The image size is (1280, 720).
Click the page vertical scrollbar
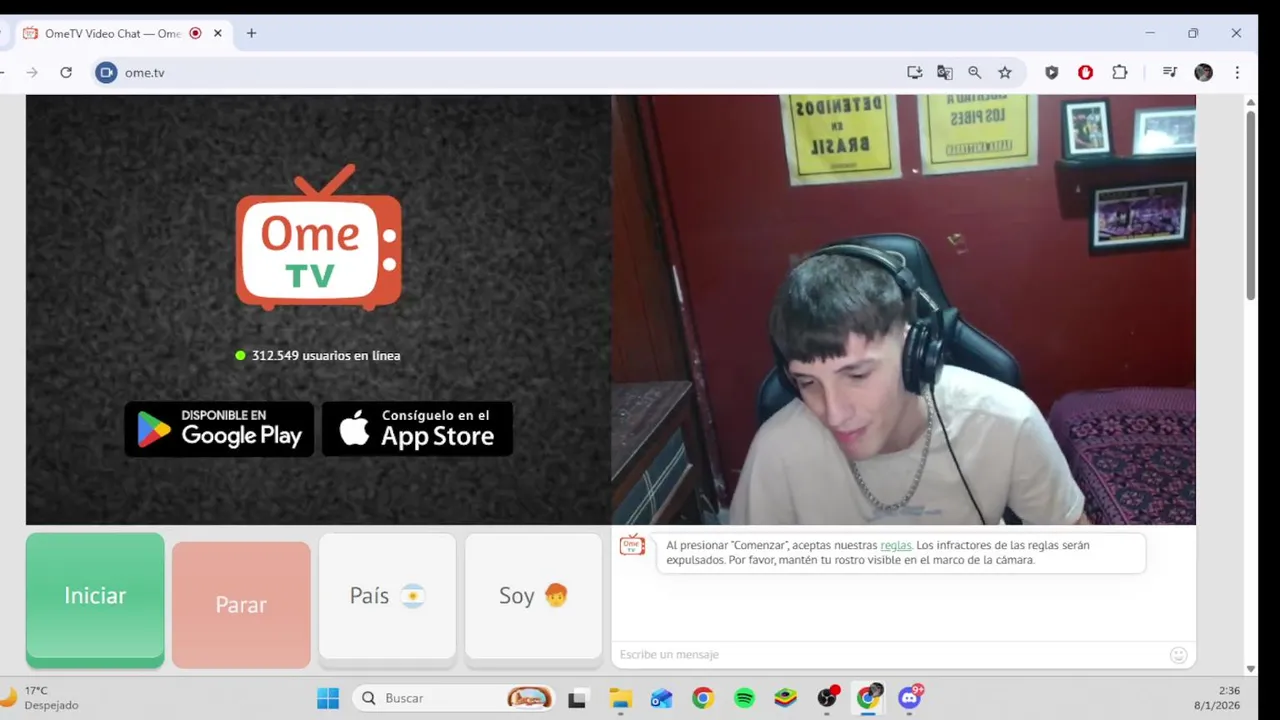[1250, 205]
